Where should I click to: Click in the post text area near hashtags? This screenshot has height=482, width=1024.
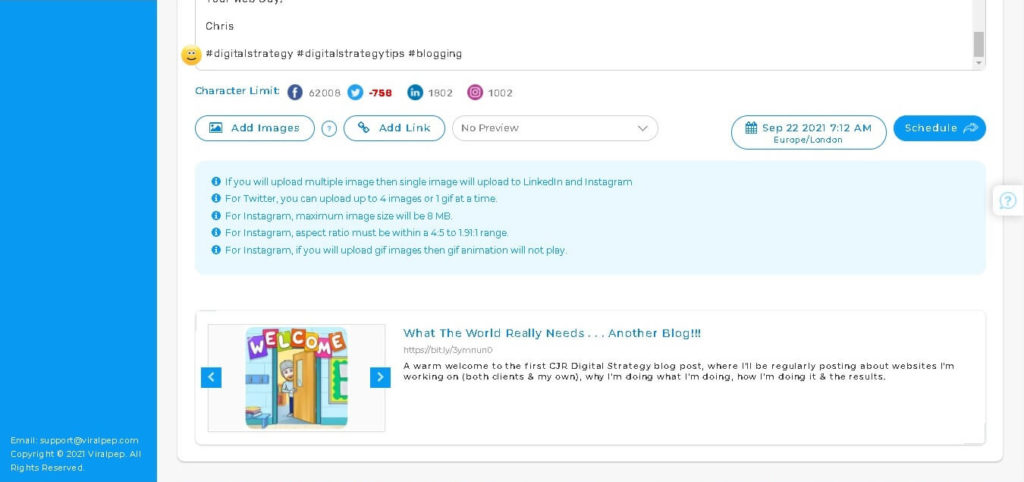[x=600, y=53]
